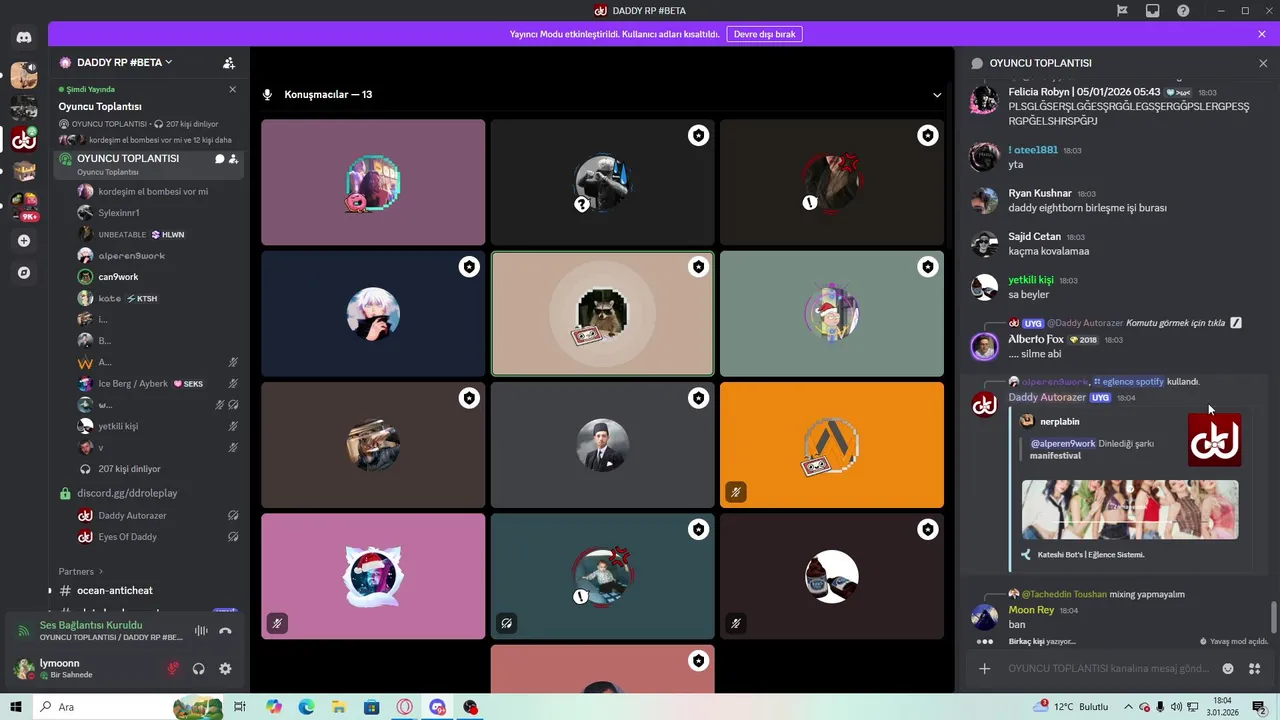1280x720 pixels.
Task: Open Alberto Fox's profile name
Action: [x=1036, y=339]
